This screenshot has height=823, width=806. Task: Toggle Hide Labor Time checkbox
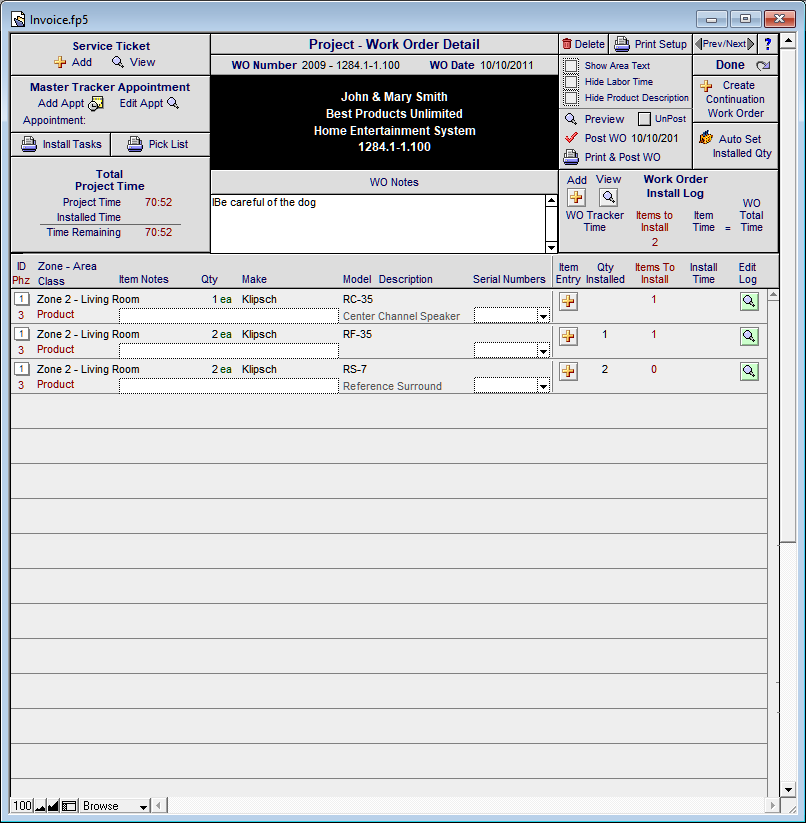[571, 82]
